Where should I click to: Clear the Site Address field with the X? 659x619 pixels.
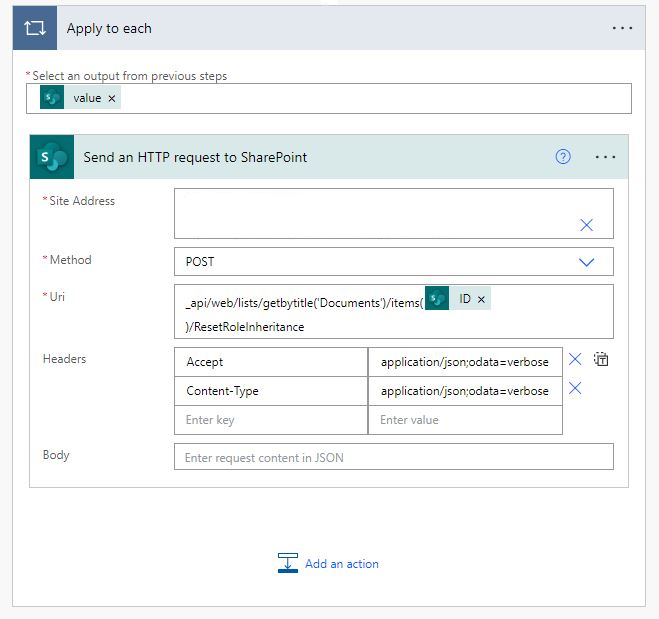[x=586, y=225]
